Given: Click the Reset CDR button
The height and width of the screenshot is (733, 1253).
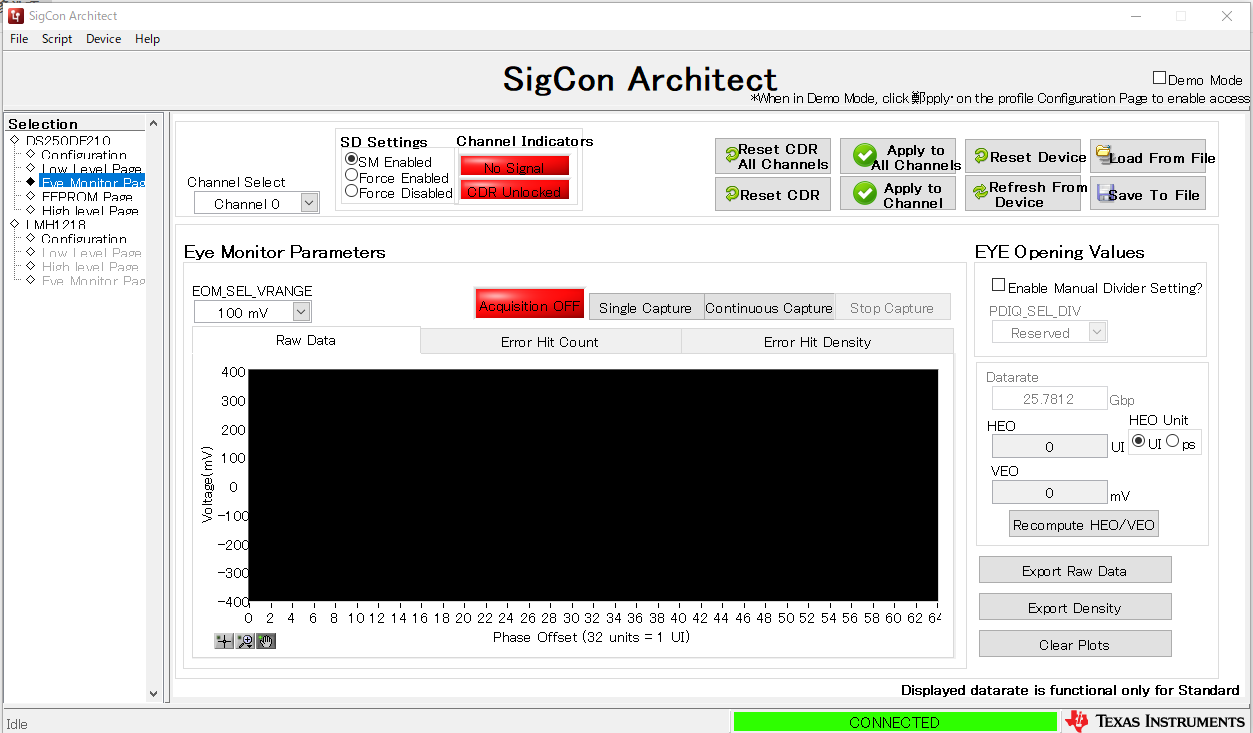Looking at the screenshot, I should [773, 194].
